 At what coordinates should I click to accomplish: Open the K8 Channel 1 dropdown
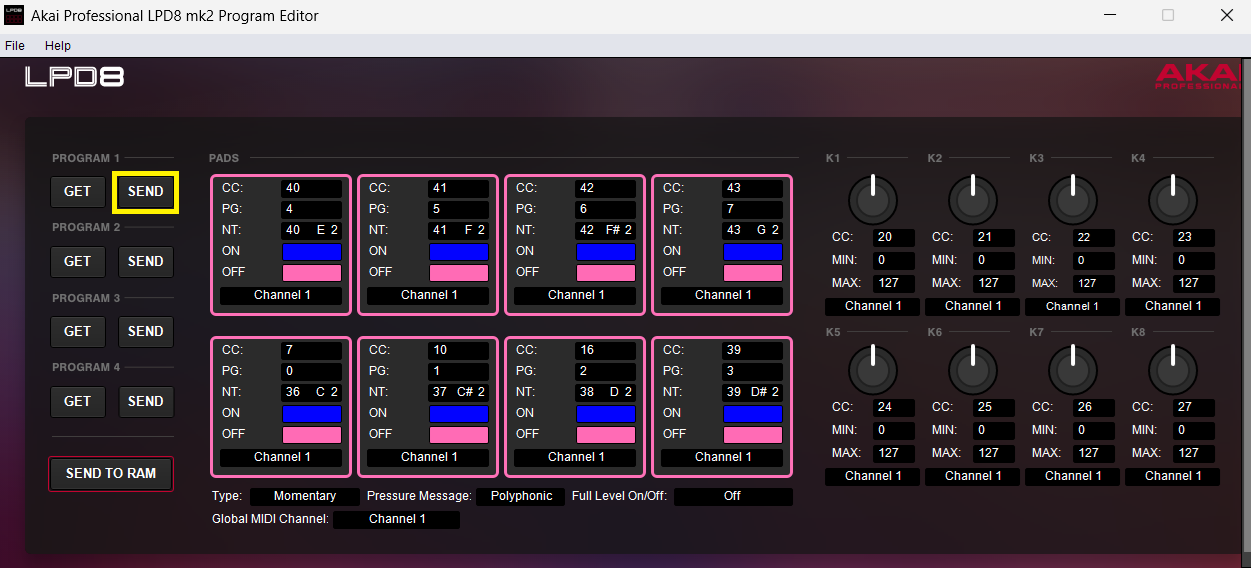(1173, 476)
